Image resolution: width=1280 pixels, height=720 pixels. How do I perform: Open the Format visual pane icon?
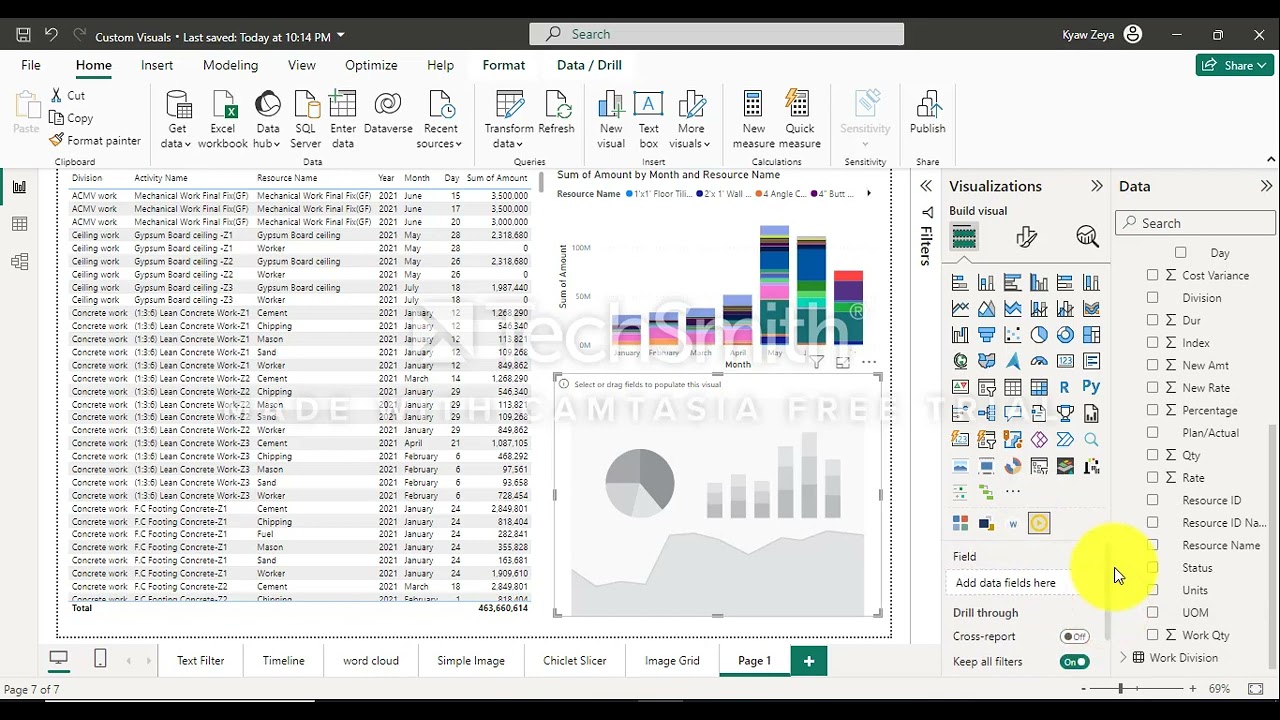(x=1026, y=237)
